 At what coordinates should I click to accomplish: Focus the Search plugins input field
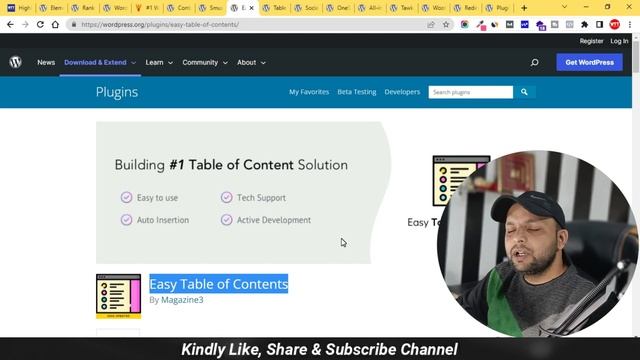(x=471, y=92)
